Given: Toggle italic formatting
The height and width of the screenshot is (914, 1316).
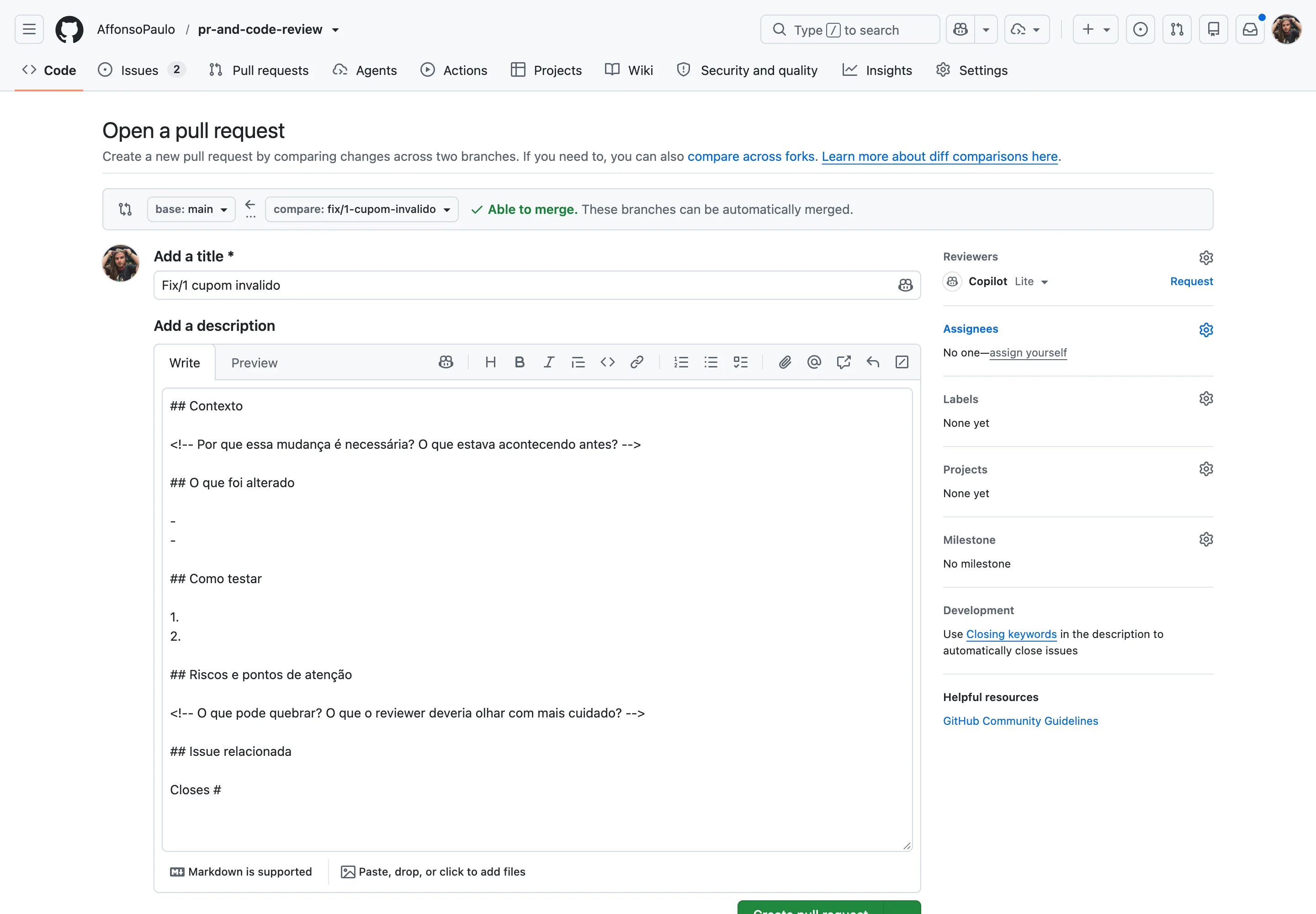Looking at the screenshot, I should (x=549, y=362).
